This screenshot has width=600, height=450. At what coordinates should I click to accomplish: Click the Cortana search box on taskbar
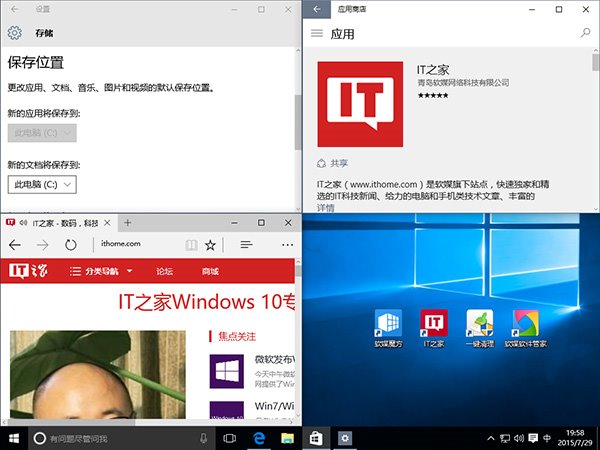pyautogui.click(x=115, y=439)
